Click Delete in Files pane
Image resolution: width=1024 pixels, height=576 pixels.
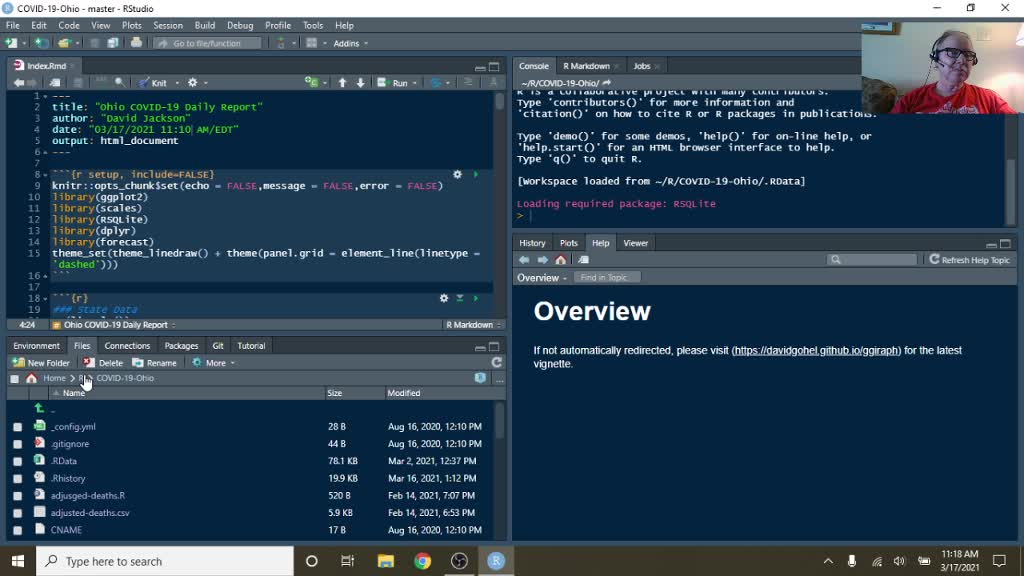(103, 362)
